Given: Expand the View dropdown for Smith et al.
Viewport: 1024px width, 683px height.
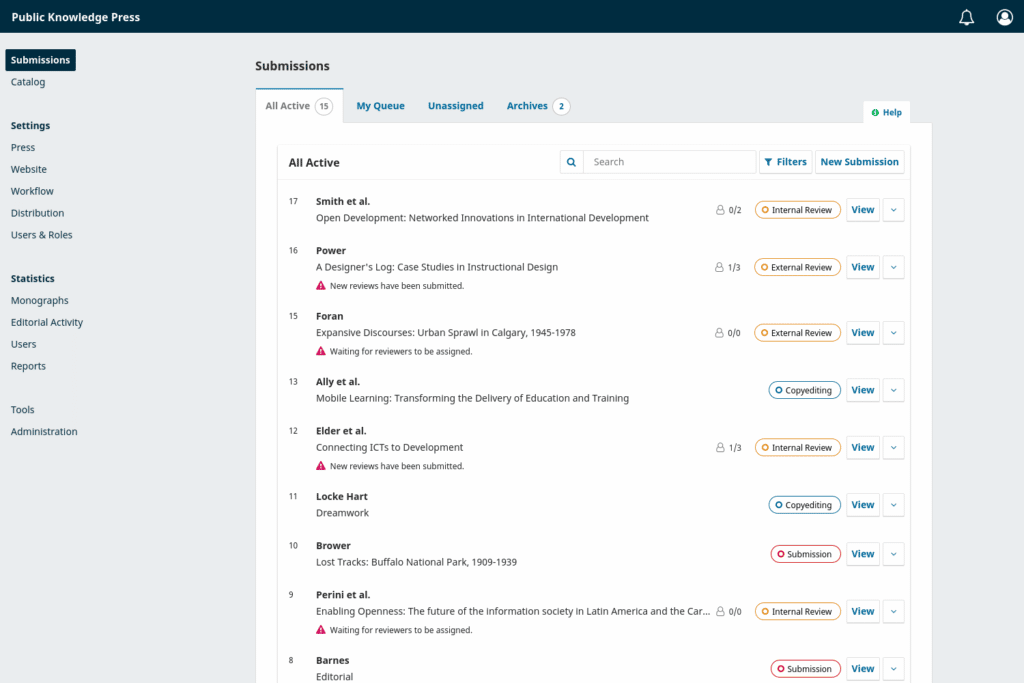Looking at the screenshot, I should [x=891, y=210].
